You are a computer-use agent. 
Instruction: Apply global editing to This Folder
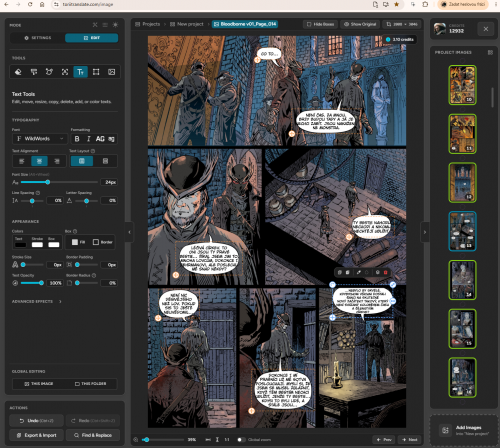point(91,384)
